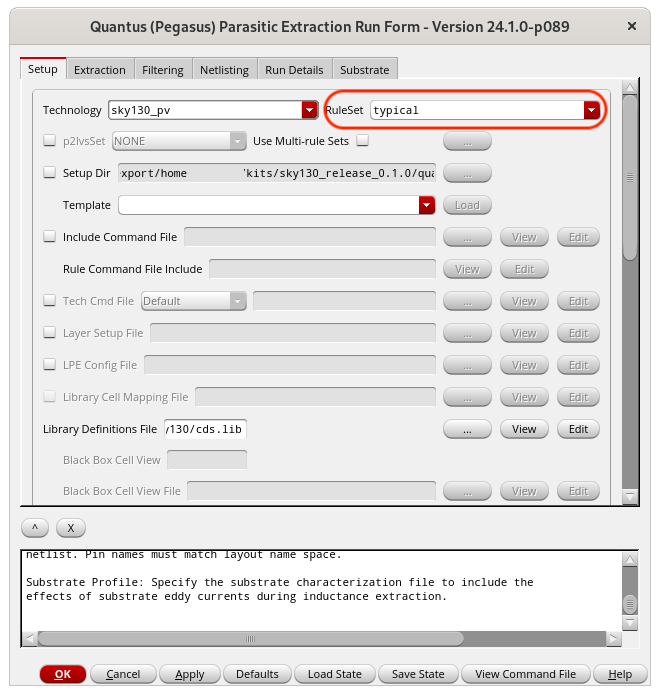The width and height of the screenshot is (660, 695).
Task: Toggle the Use Multi-rule Sets checkbox
Action: coord(363,141)
